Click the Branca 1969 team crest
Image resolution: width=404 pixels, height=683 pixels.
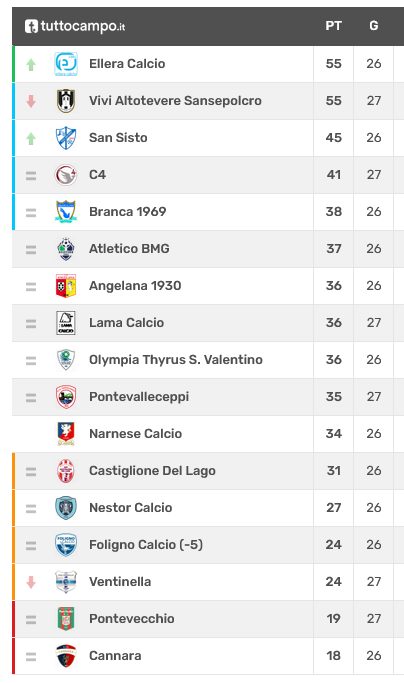tap(66, 212)
